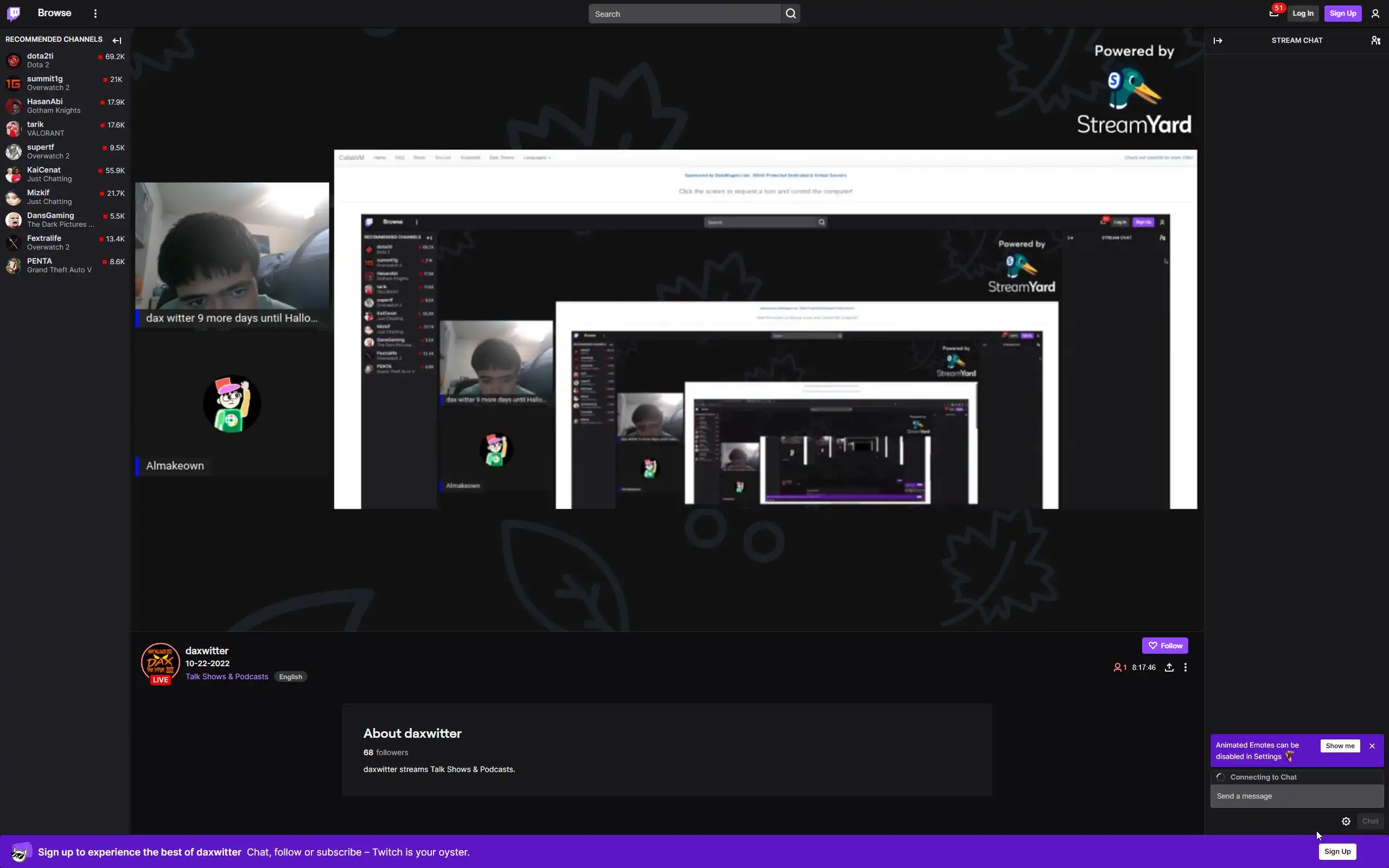Open stream options three-dot menu

pyautogui.click(x=1185, y=667)
